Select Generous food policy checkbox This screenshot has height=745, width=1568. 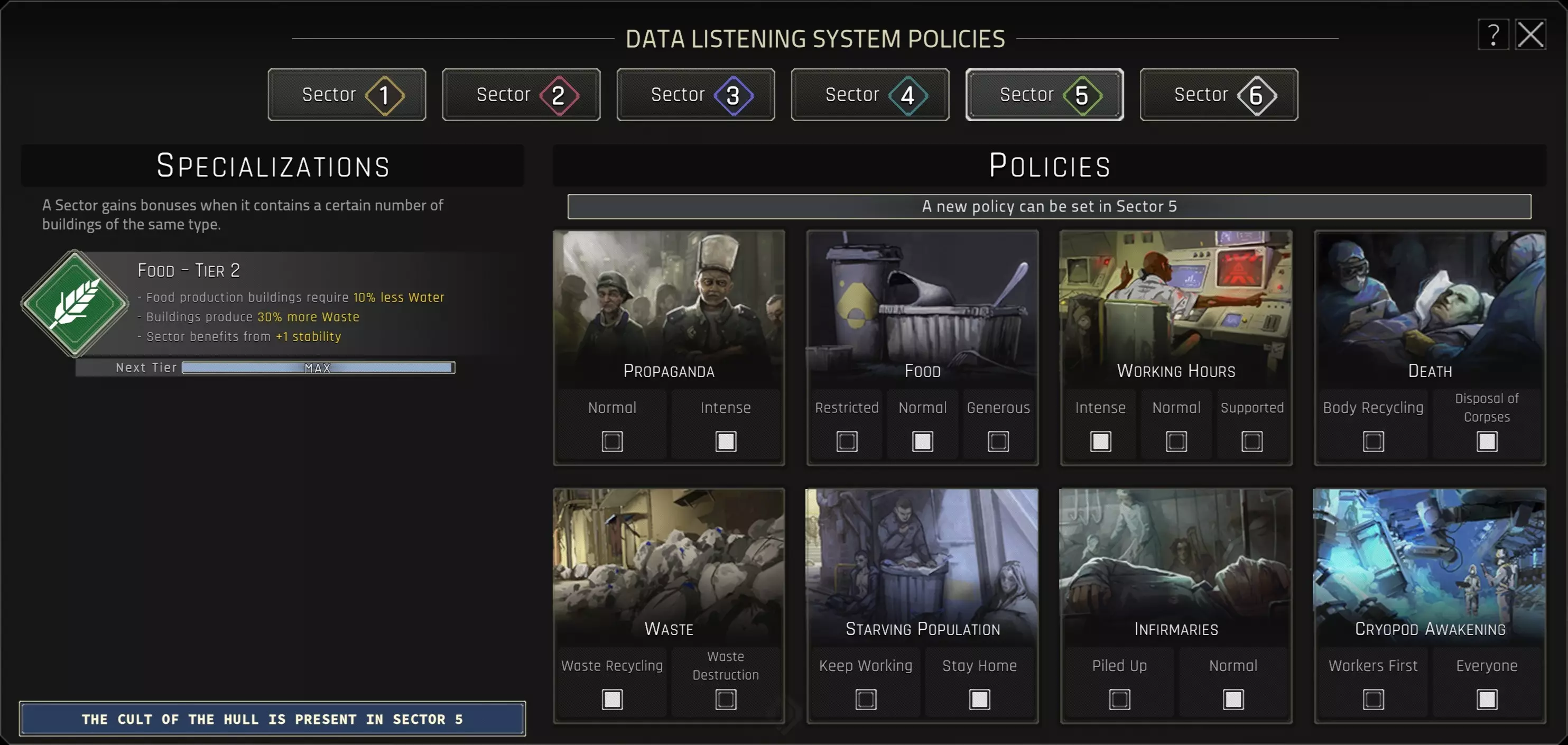click(x=998, y=441)
